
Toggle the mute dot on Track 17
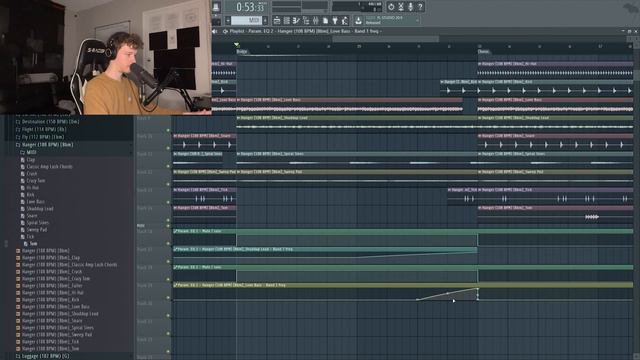168,262
